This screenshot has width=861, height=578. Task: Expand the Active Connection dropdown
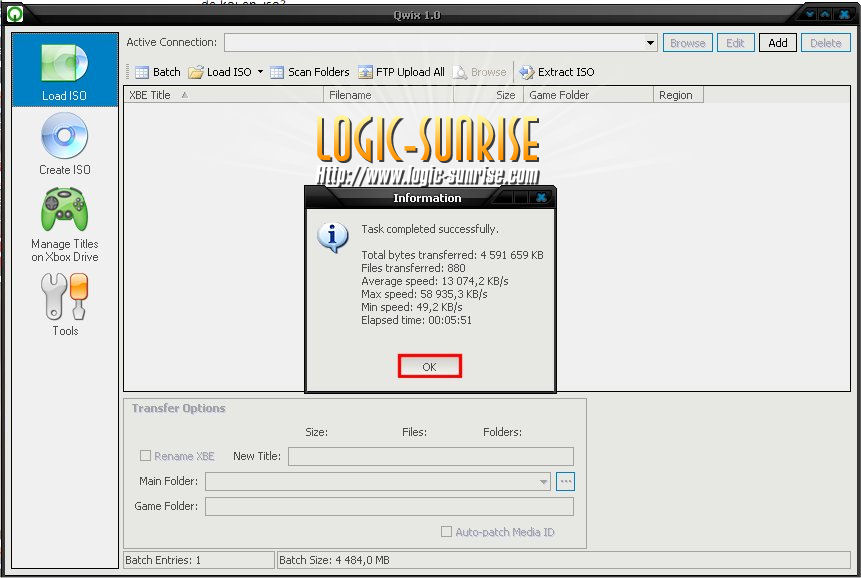pos(650,43)
